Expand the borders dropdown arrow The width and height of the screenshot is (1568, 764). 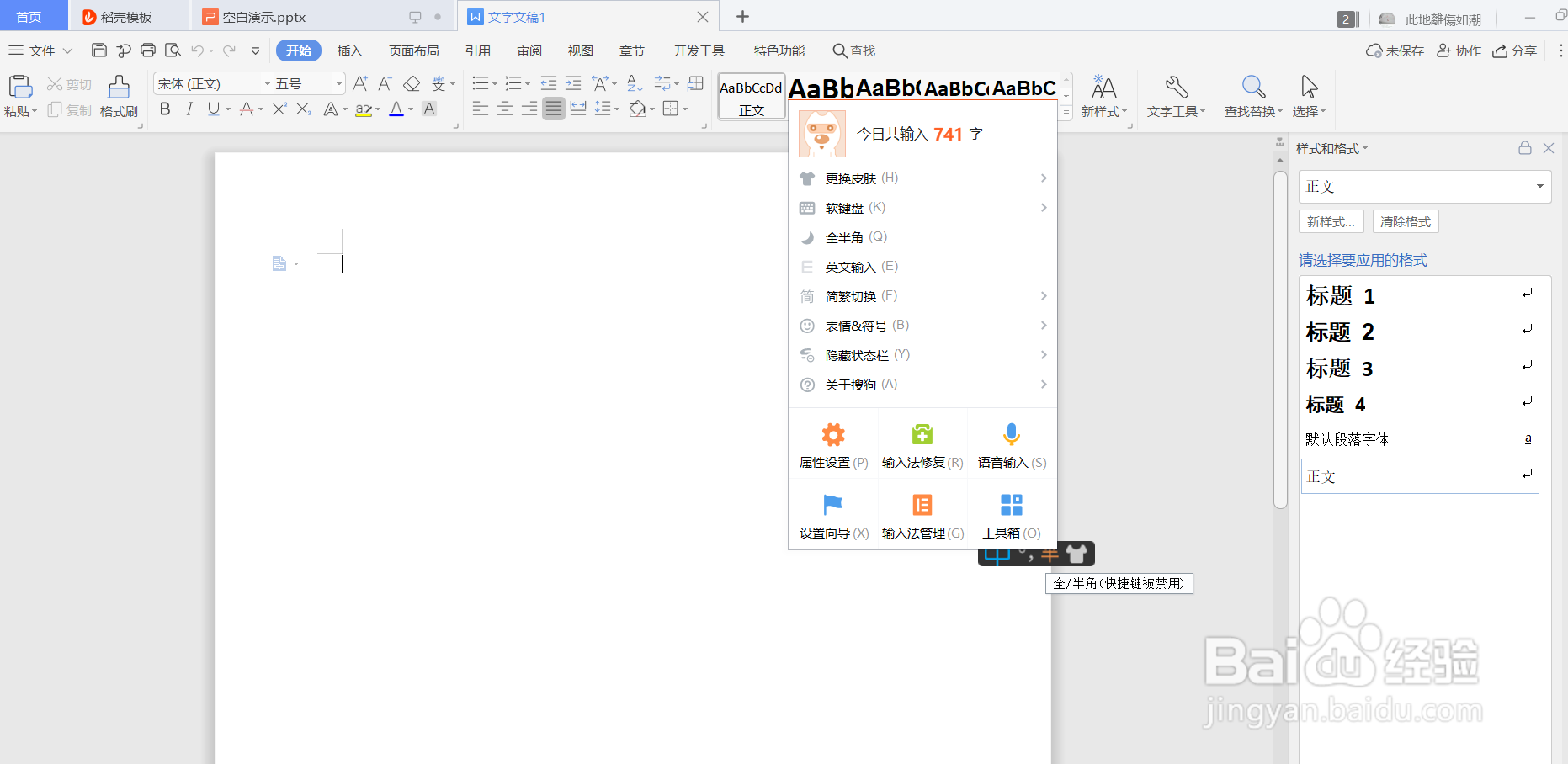tap(685, 109)
